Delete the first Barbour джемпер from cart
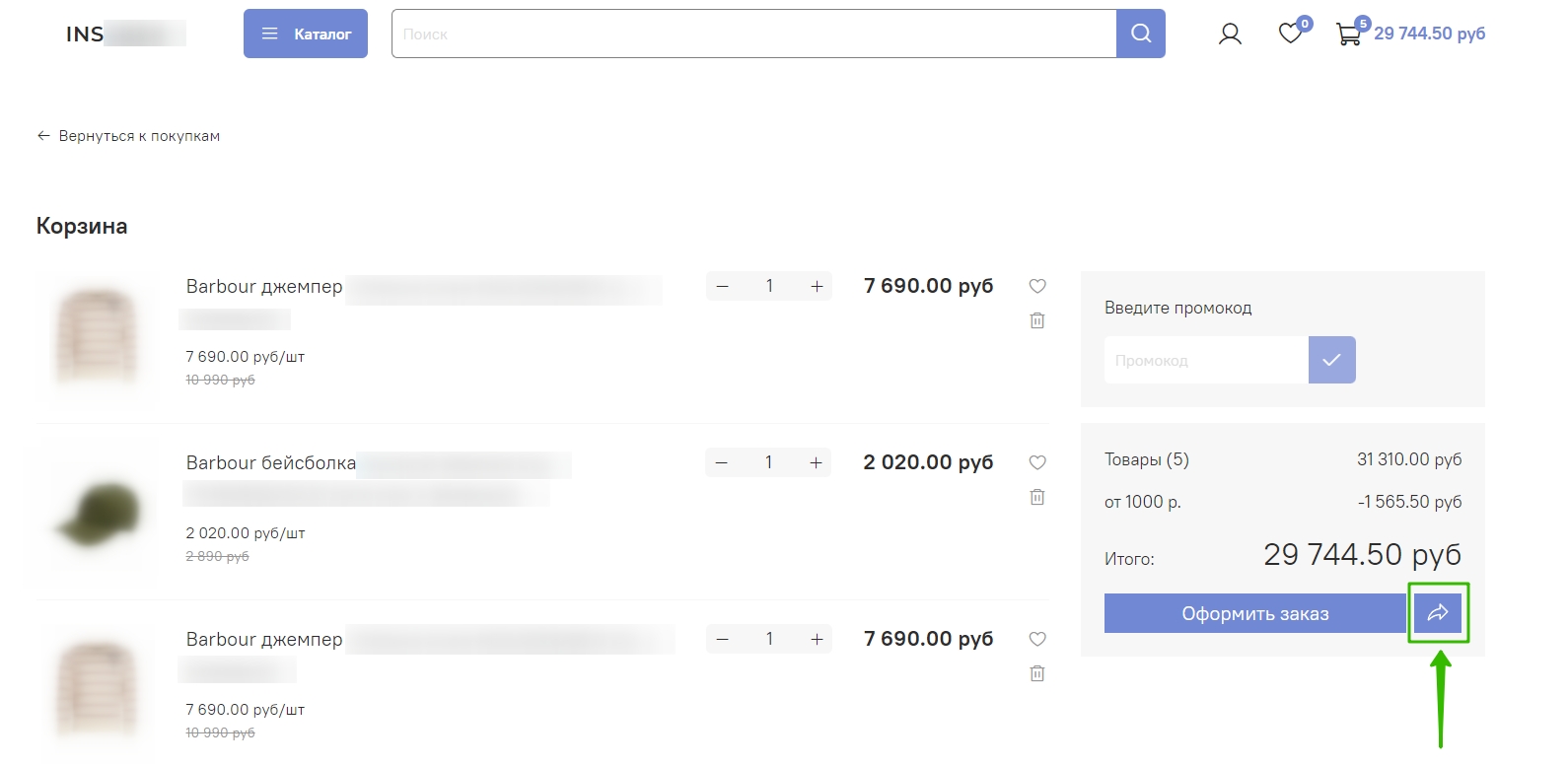Image resolution: width=1568 pixels, height=766 pixels. click(x=1037, y=320)
